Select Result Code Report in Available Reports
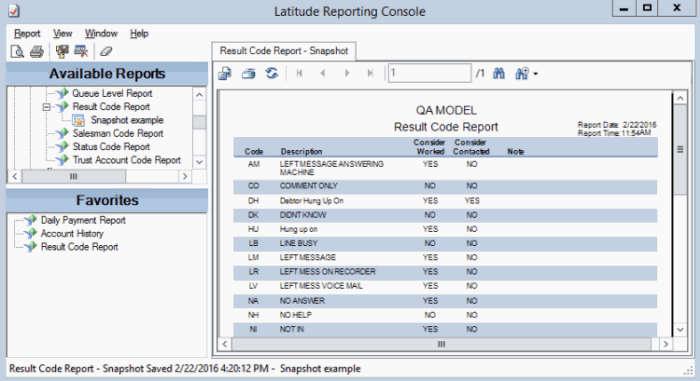The width and height of the screenshot is (700, 381). click(111, 107)
